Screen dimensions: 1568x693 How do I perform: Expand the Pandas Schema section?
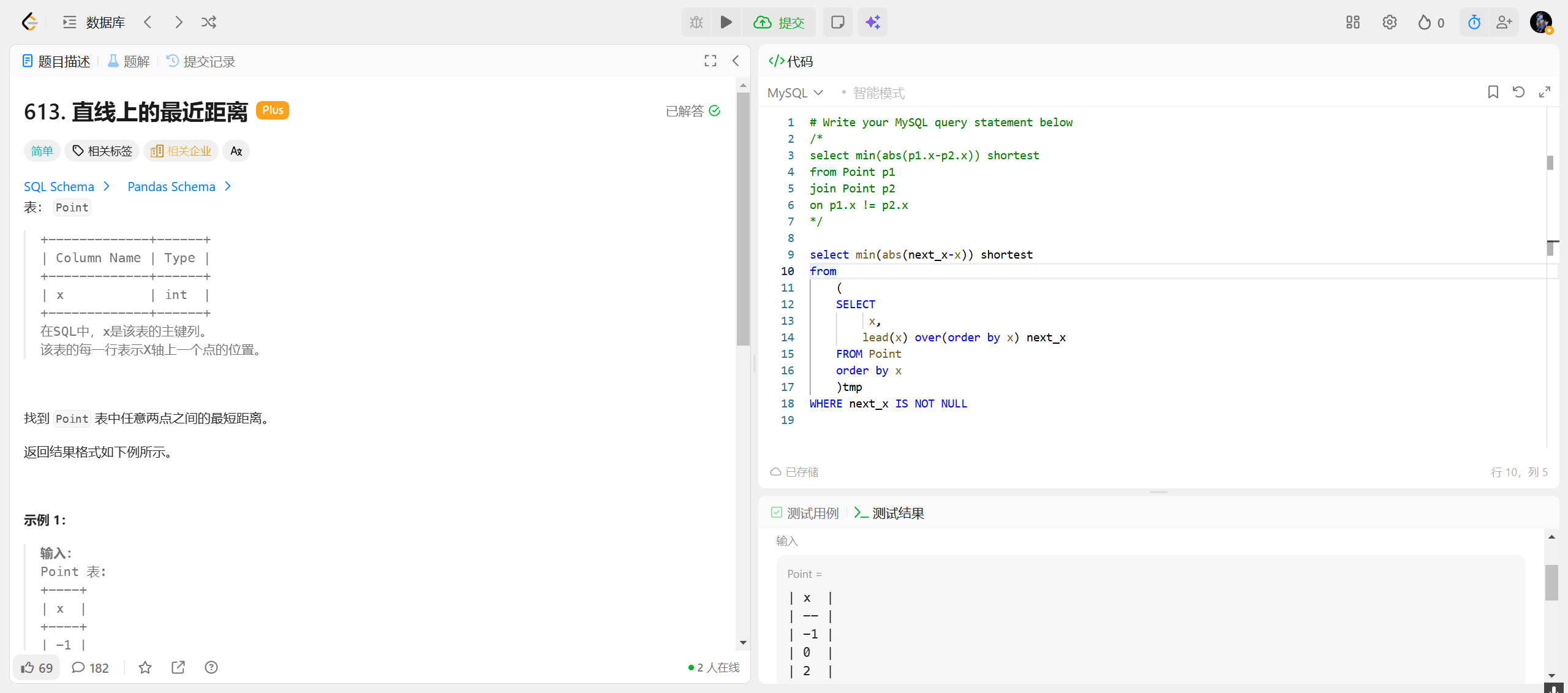click(x=179, y=186)
